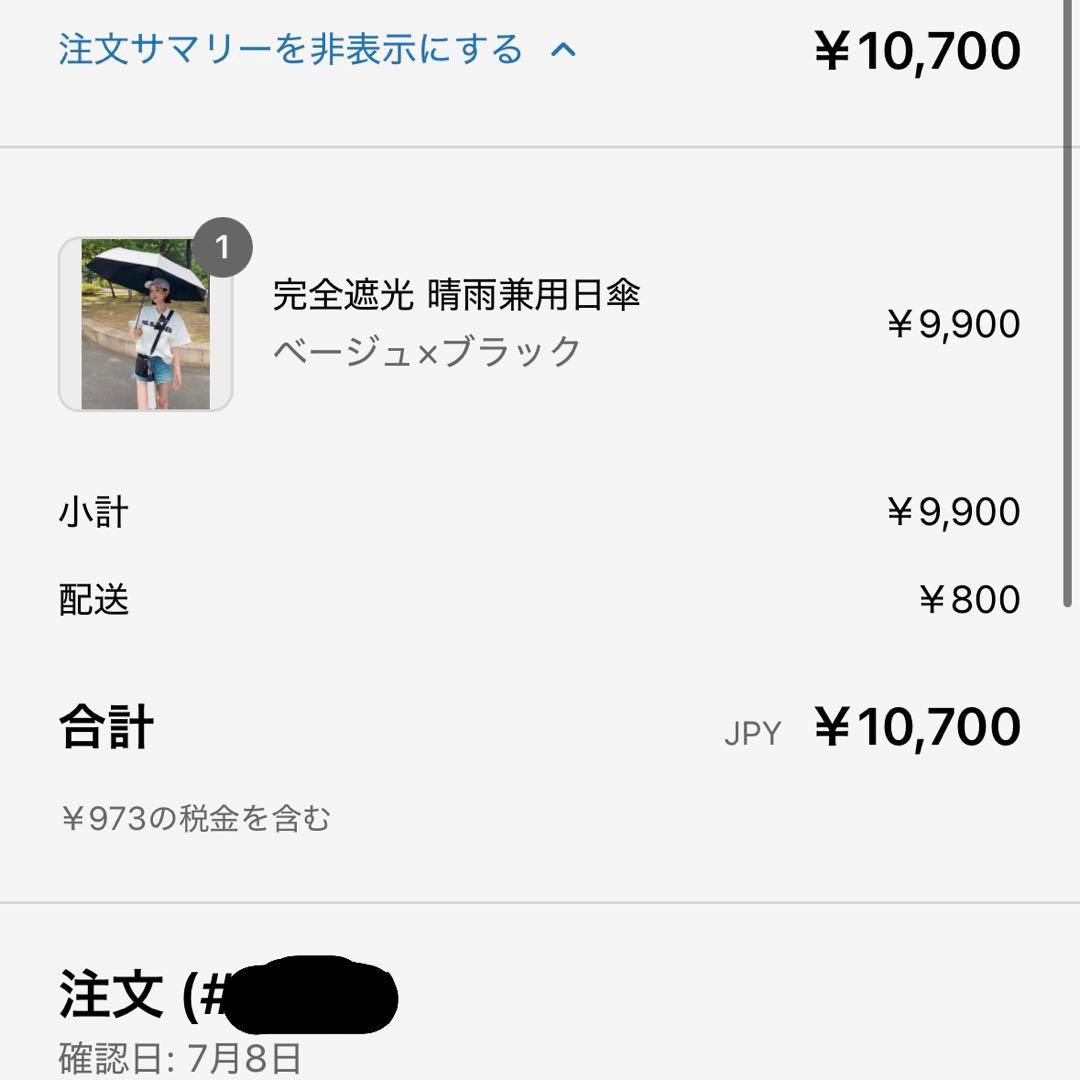Click the blacked-out order number

310,996
